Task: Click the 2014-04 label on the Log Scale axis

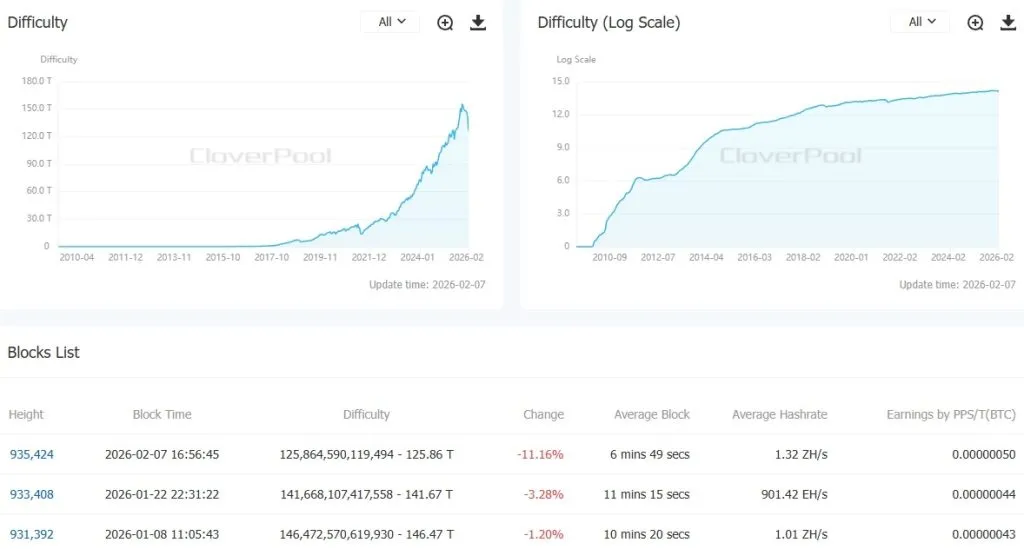Action: coord(707,257)
